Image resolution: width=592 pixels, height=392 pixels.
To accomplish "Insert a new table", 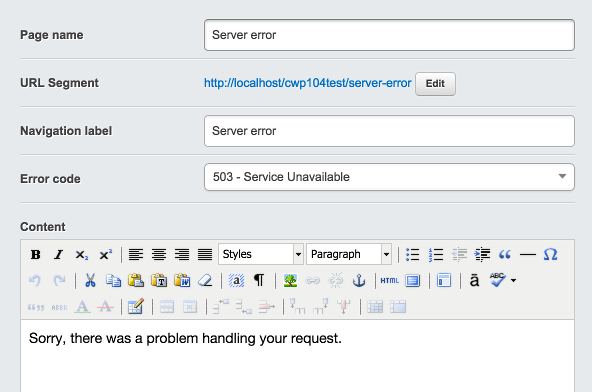I will click(x=136, y=306).
